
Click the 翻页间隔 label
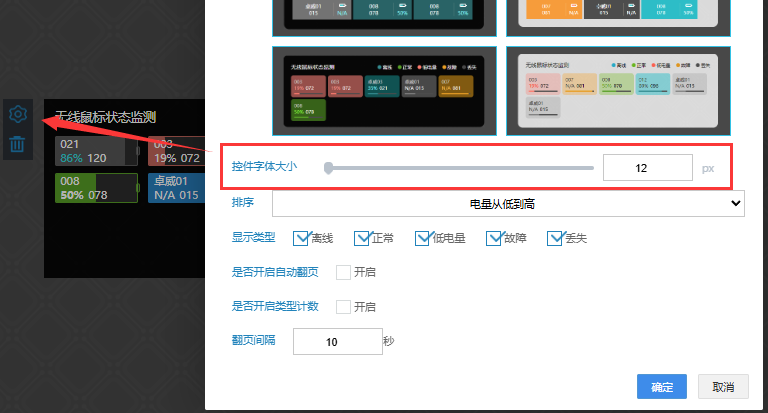pyautogui.click(x=253, y=340)
